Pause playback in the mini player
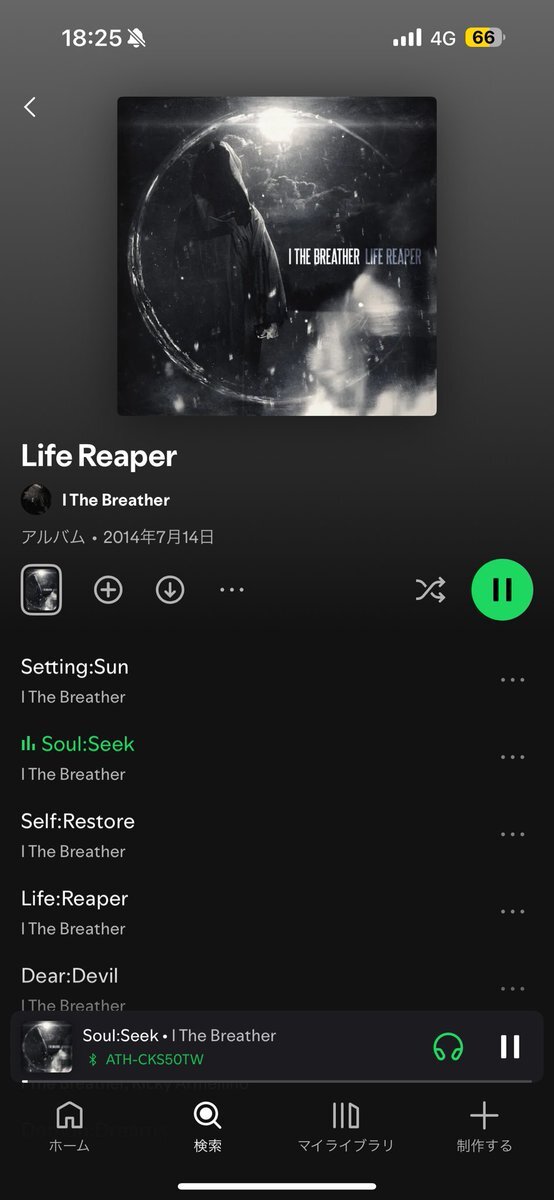Screen dimensions: 554x1200 (510, 1047)
